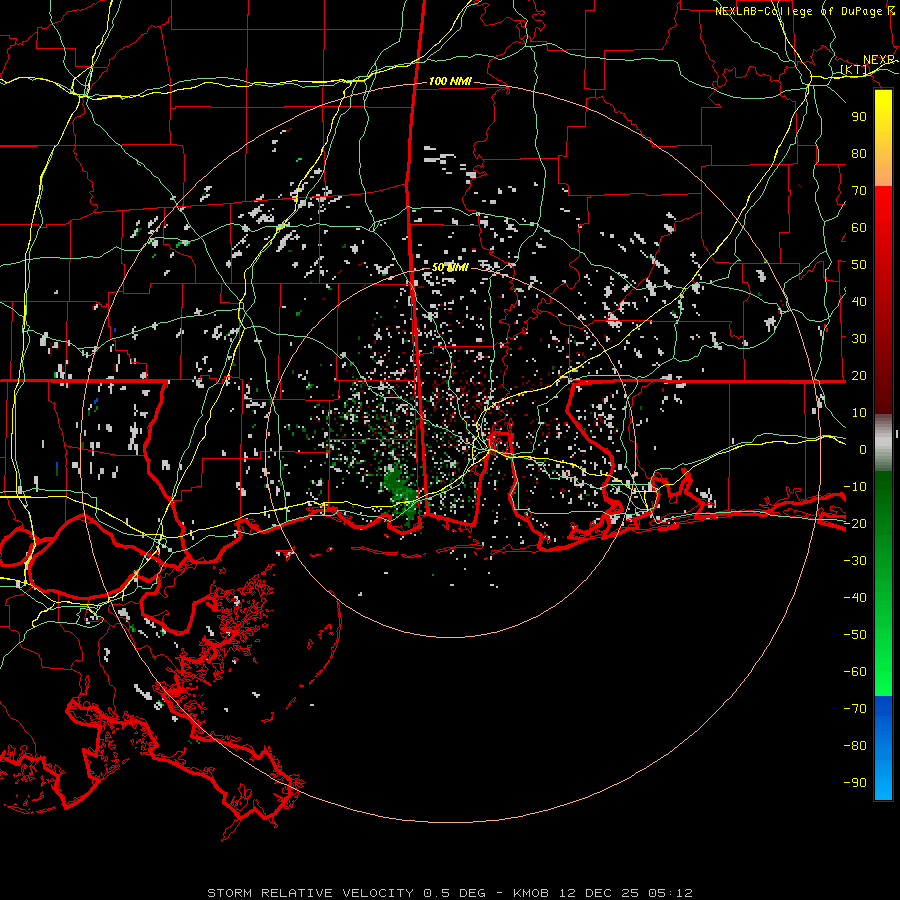Click the 50 NMI range ring label
900x900 pixels.
click(450, 267)
